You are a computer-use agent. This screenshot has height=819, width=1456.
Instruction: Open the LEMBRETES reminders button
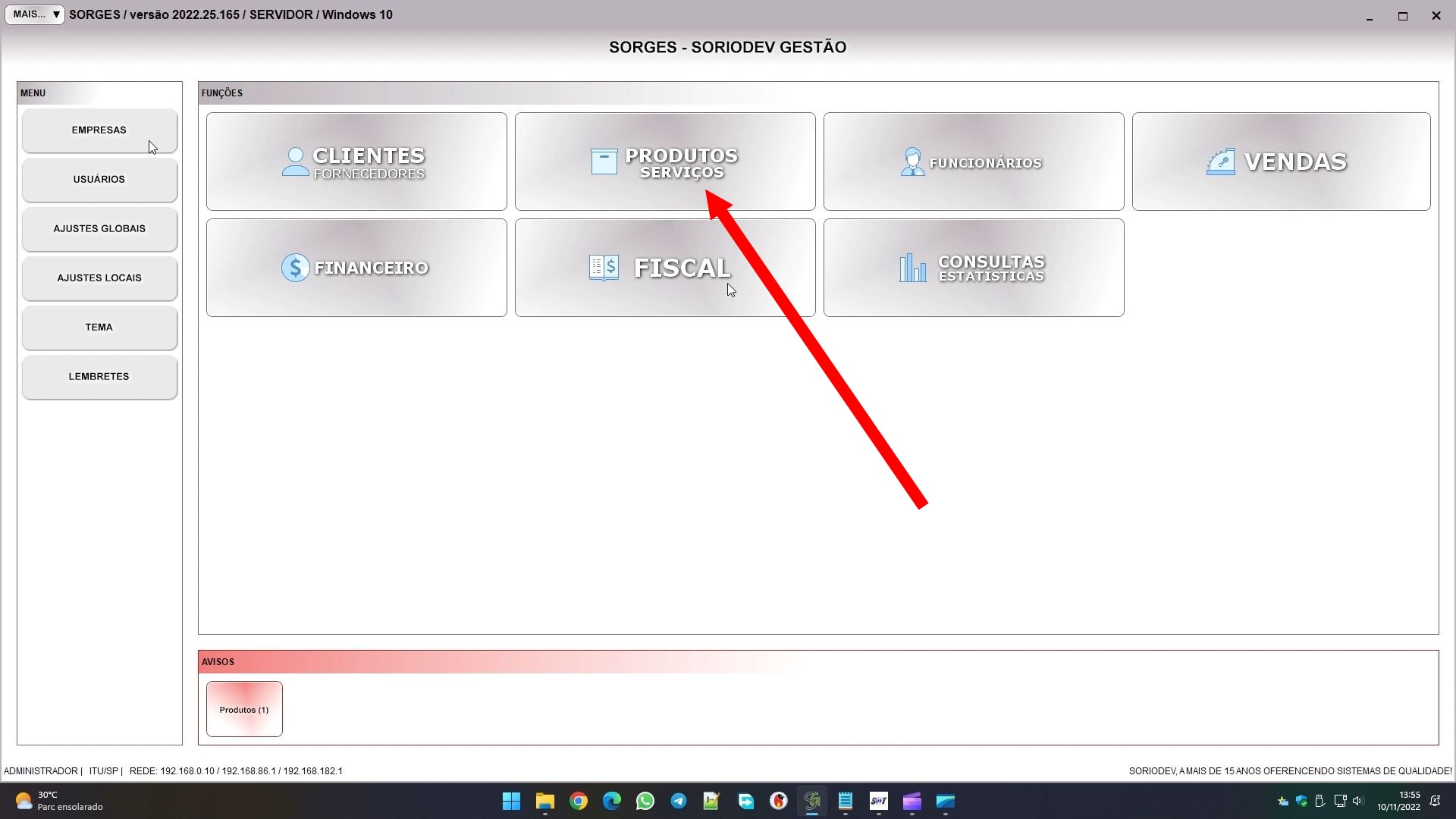coord(99,377)
